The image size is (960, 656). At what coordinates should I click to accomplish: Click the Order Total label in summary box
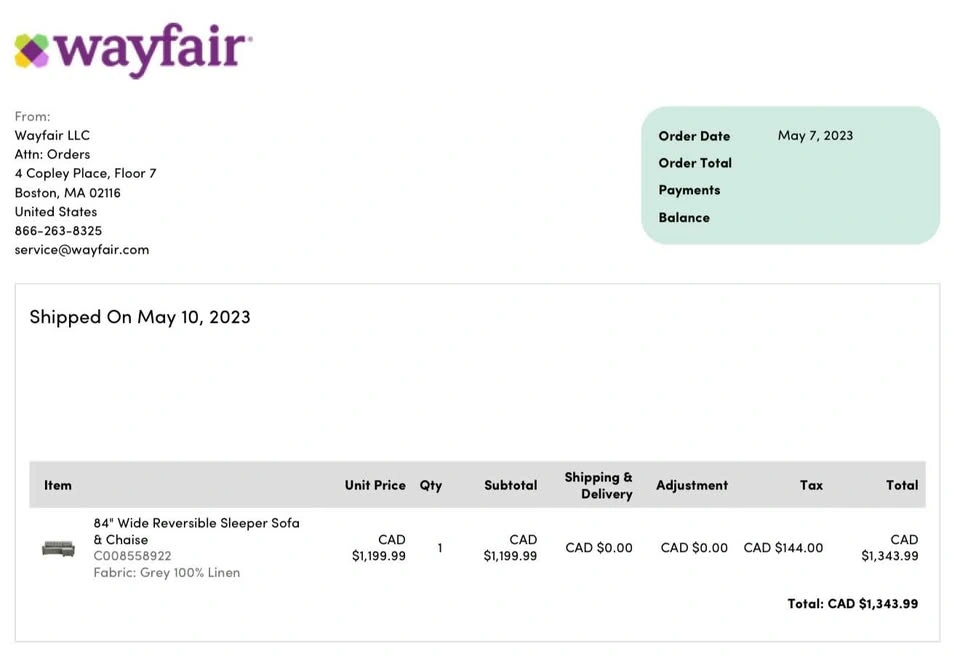point(695,163)
